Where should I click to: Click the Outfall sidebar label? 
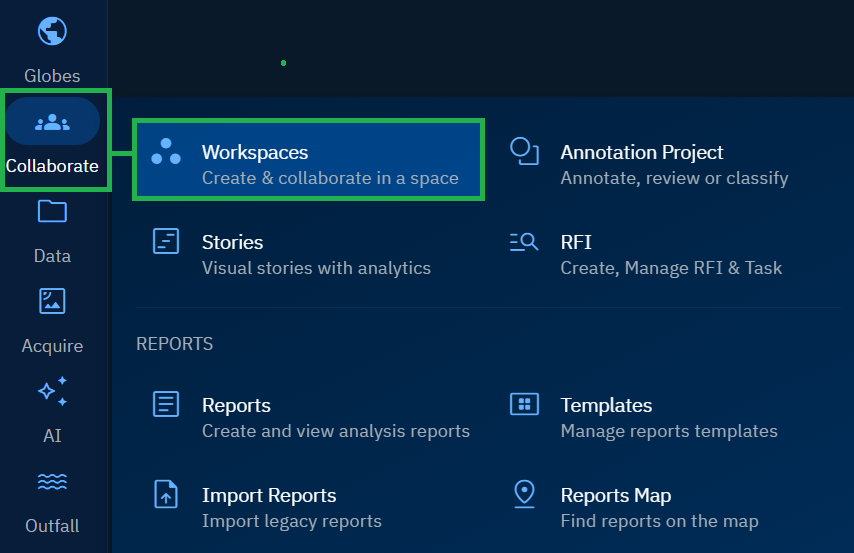[52, 526]
